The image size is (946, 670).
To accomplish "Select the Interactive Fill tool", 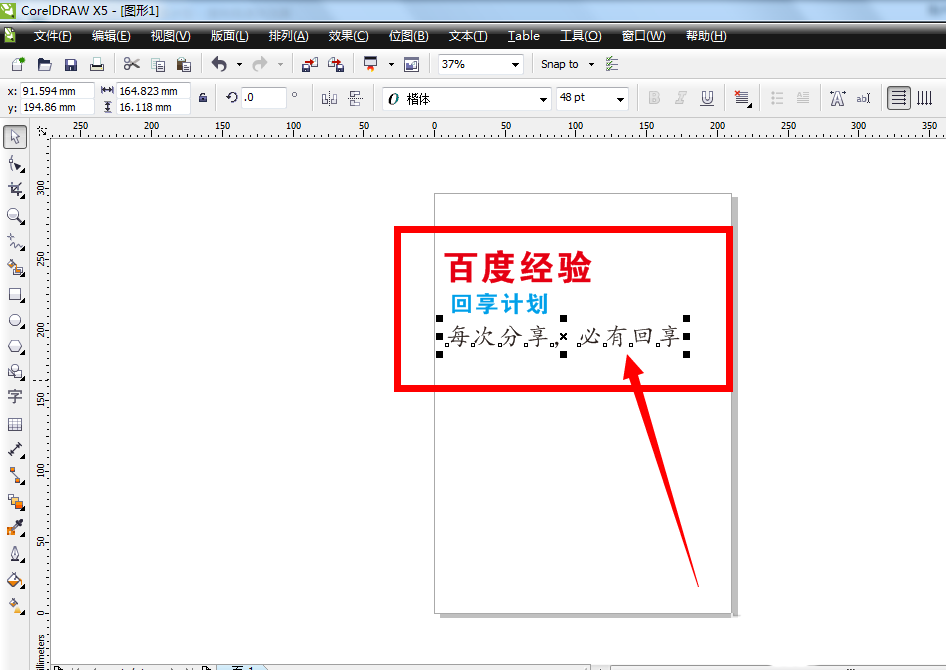I will click(15, 605).
